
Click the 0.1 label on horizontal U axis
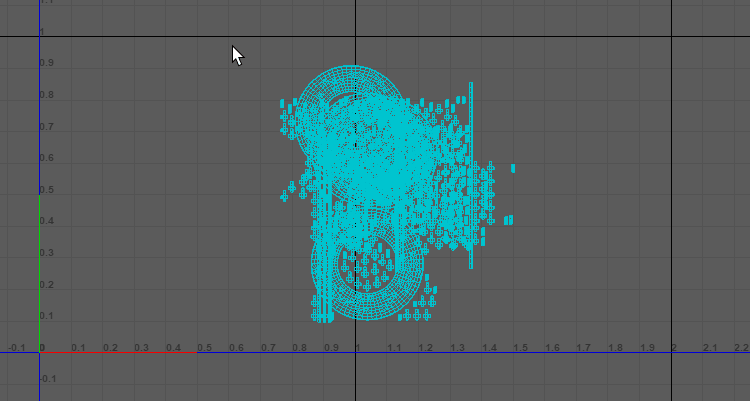(x=78, y=348)
